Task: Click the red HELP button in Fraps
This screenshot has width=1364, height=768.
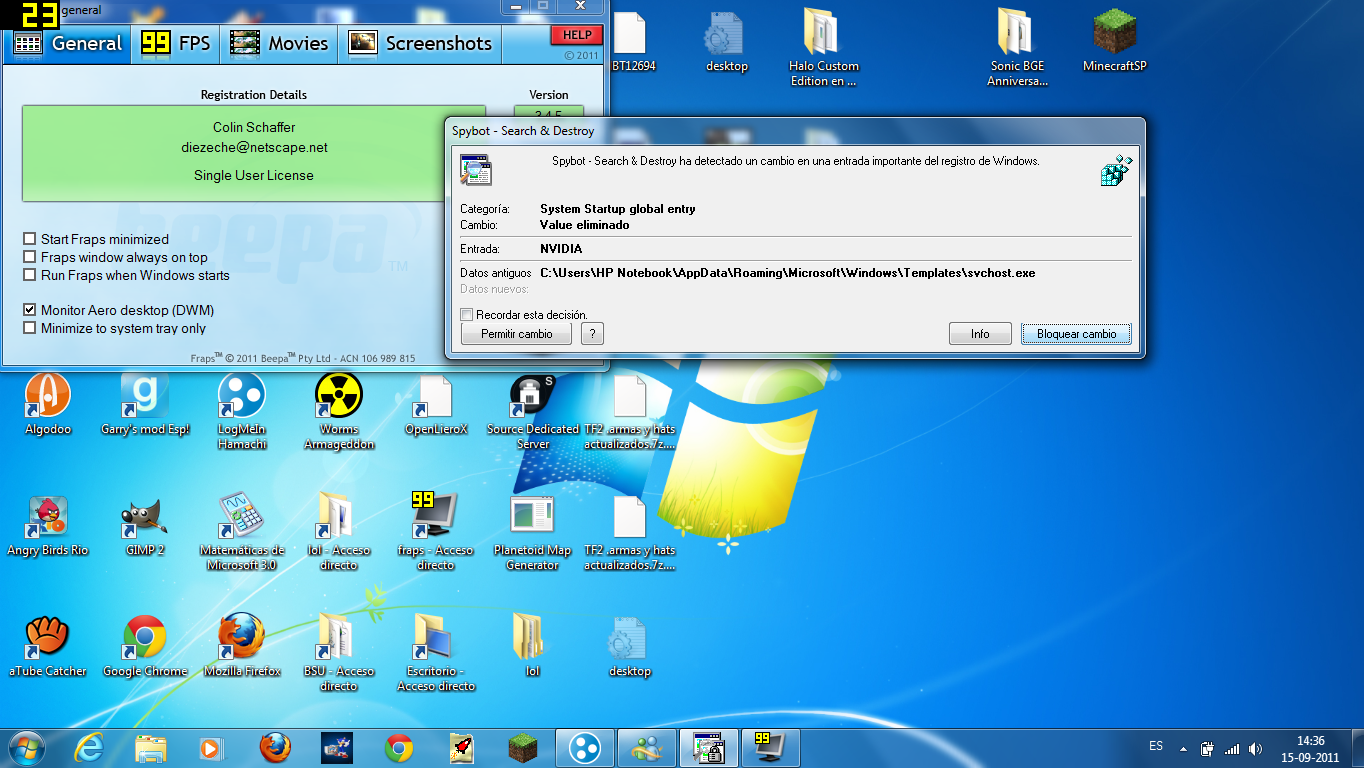Action: pyautogui.click(x=577, y=35)
